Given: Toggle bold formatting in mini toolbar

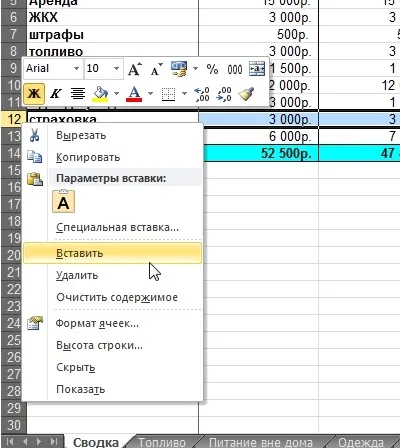Looking at the screenshot, I should pos(34,93).
